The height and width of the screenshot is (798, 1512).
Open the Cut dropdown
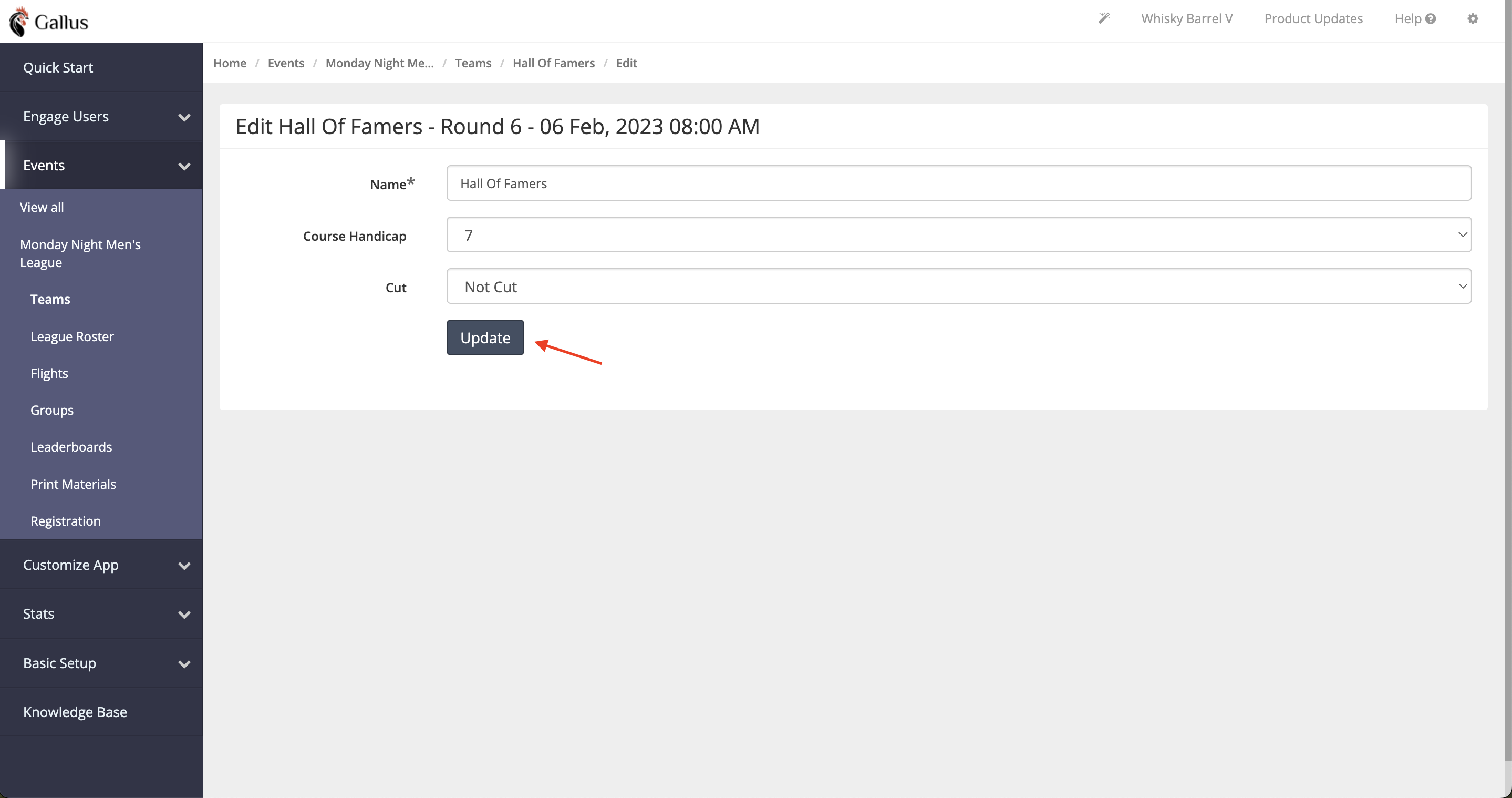click(x=958, y=287)
